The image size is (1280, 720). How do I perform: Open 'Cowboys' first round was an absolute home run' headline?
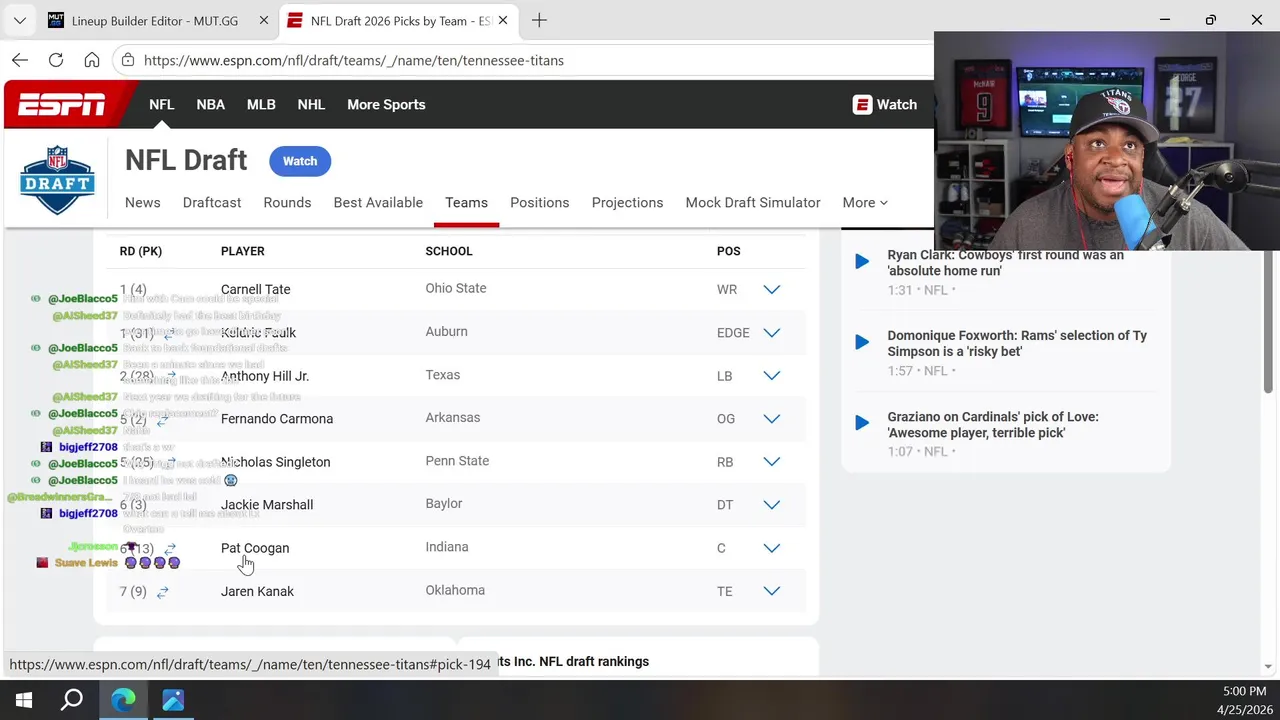(1005, 263)
